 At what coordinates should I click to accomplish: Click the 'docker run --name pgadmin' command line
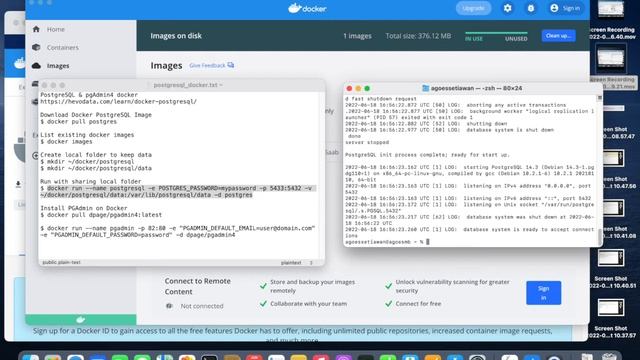178,231
